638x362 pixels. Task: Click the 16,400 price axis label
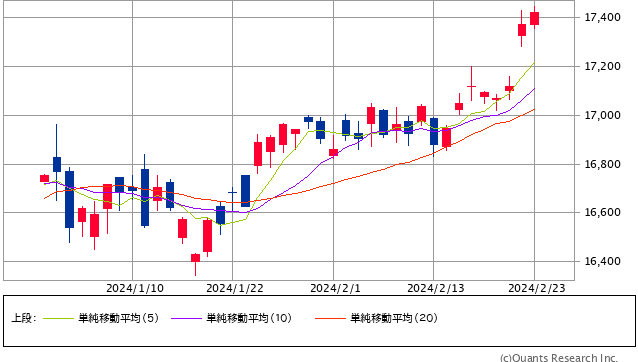(603, 261)
